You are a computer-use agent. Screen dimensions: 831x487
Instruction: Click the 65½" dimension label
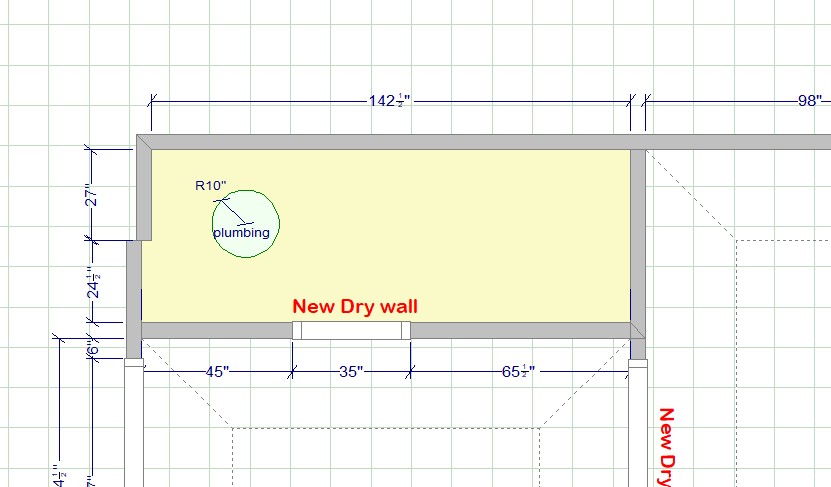518,371
